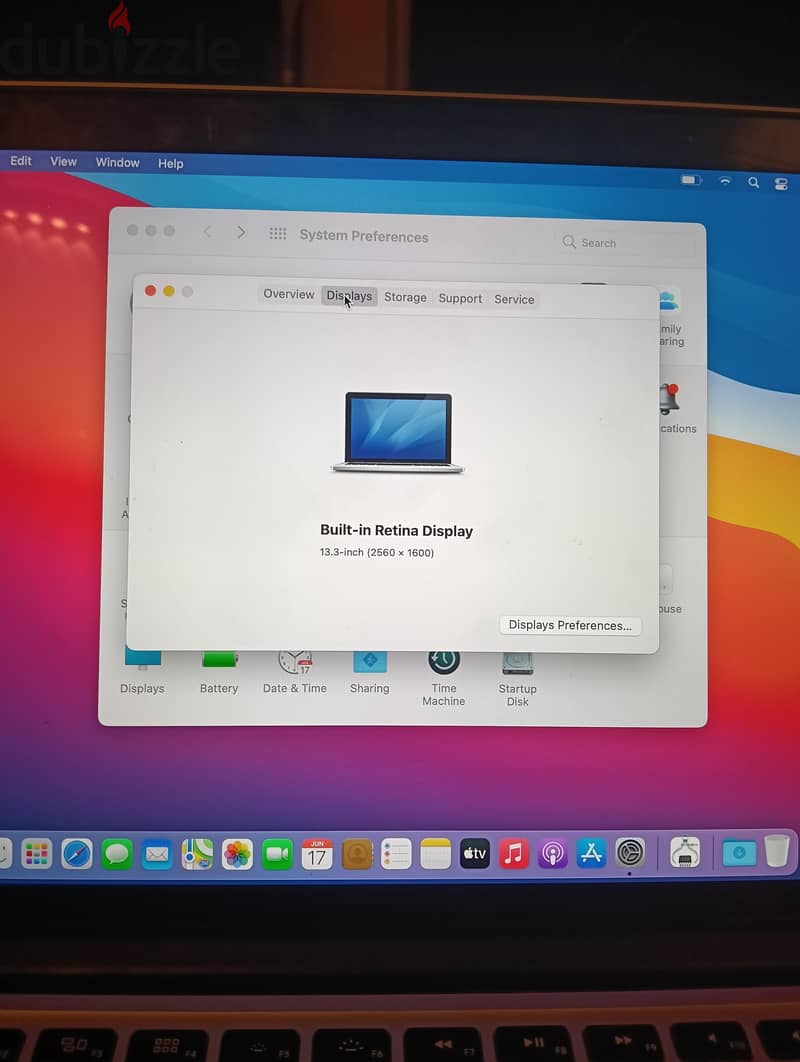
Task: Open the Service tab
Action: click(514, 299)
